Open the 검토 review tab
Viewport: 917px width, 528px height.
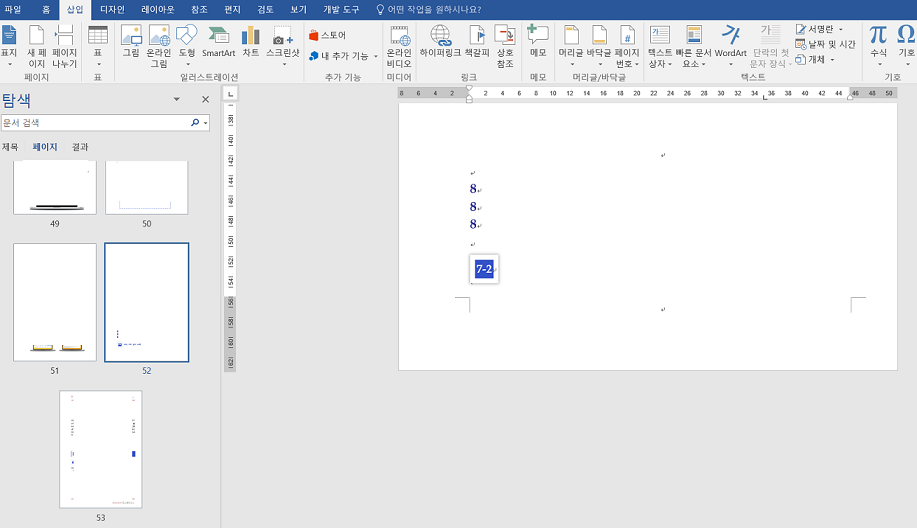tap(265, 9)
